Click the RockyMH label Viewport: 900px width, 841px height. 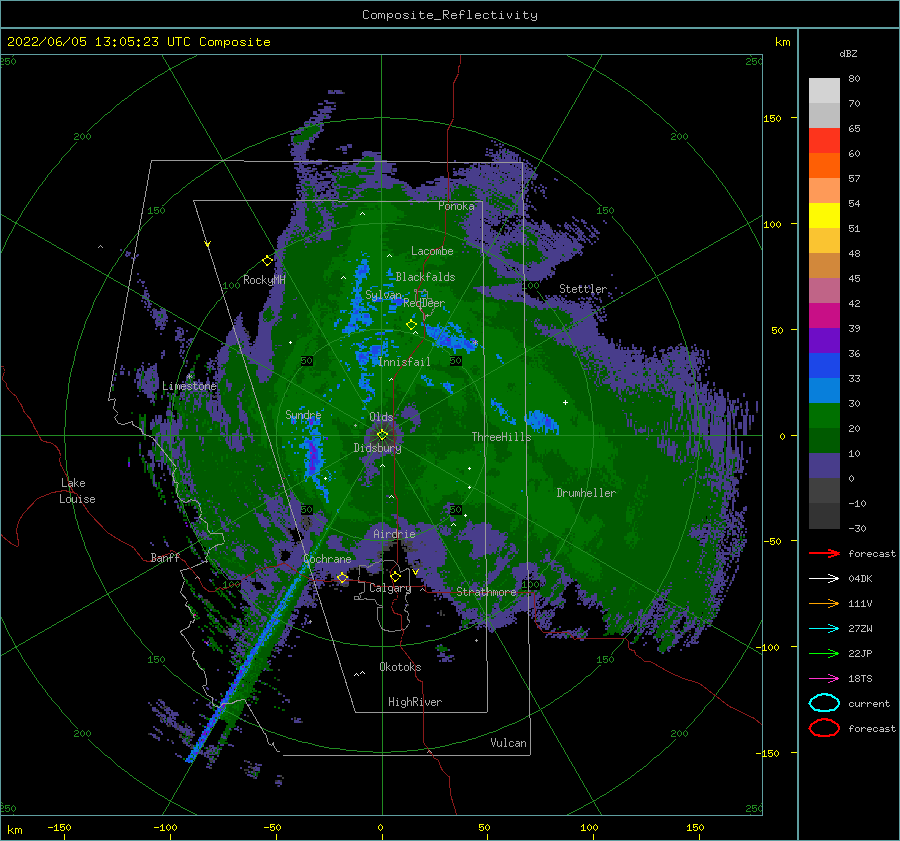pyautogui.click(x=264, y=280)
